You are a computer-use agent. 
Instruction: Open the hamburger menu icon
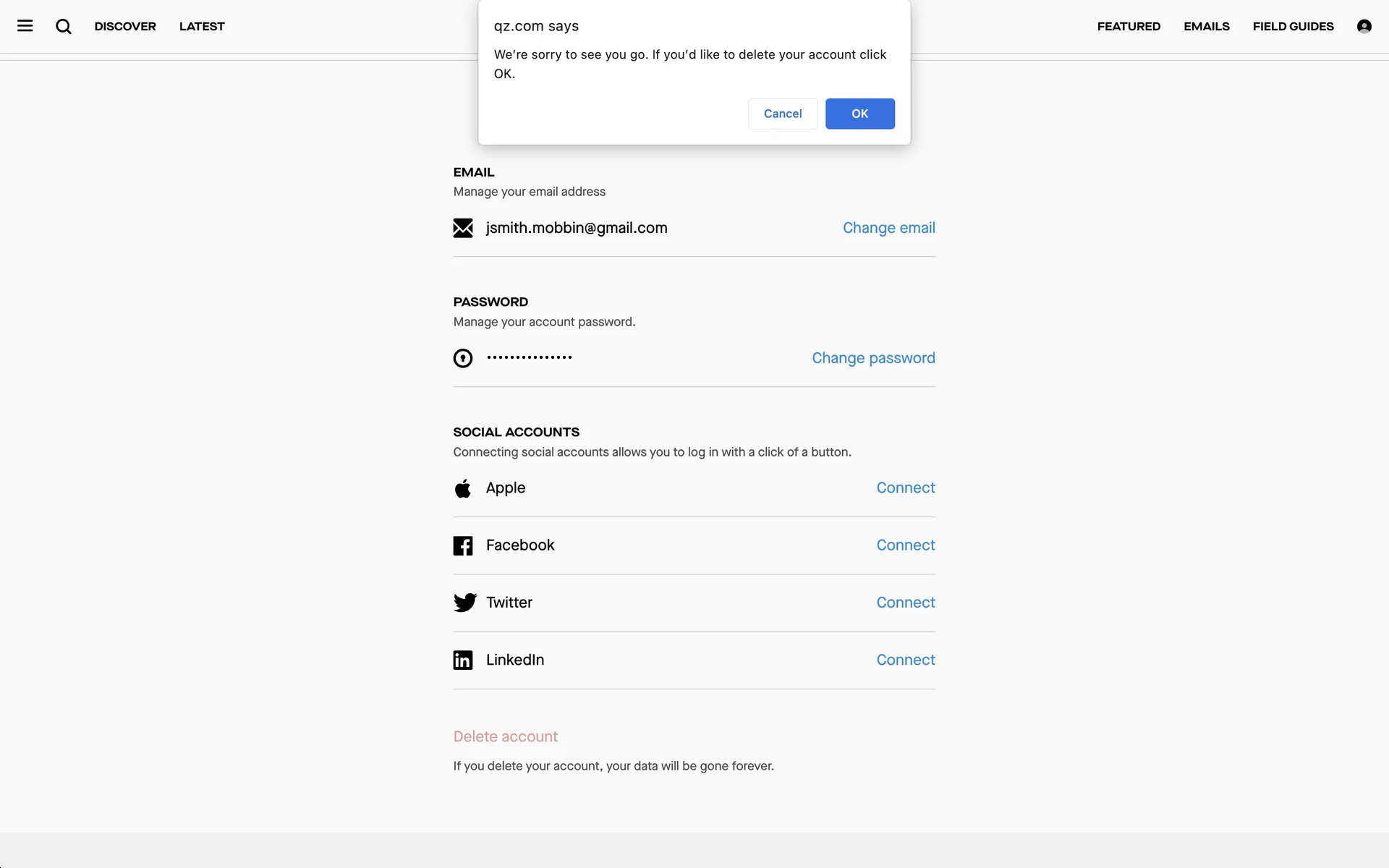25,26
